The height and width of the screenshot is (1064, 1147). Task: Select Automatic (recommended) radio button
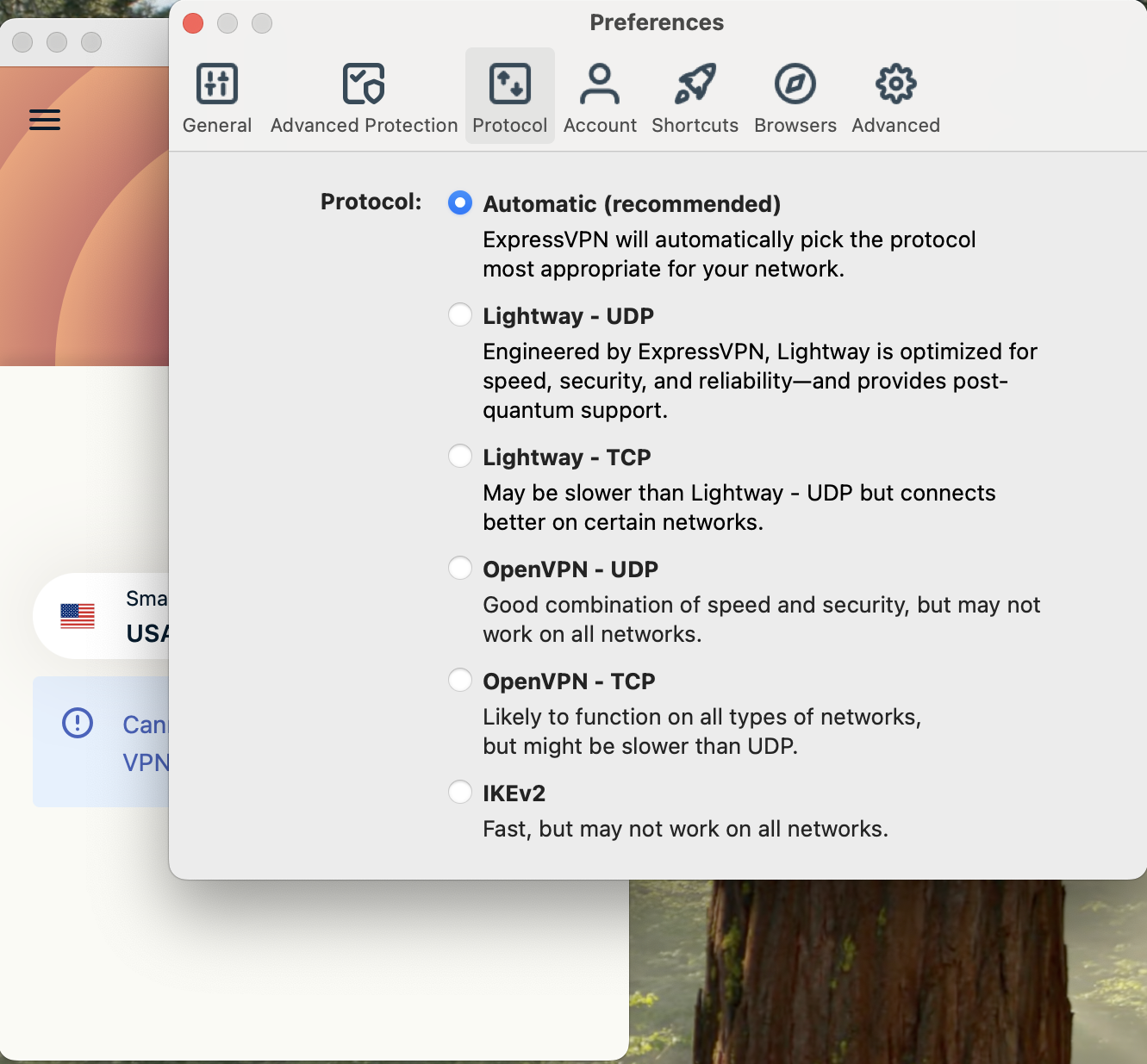tap(460, 203)
